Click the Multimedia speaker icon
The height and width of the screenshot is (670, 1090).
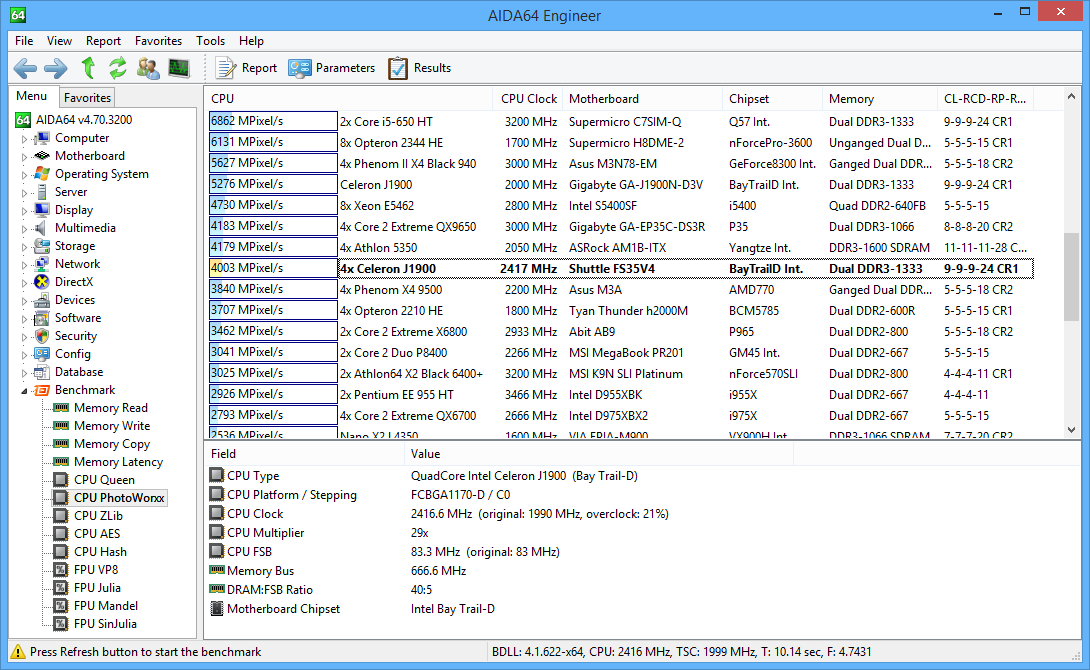(42, 228)
